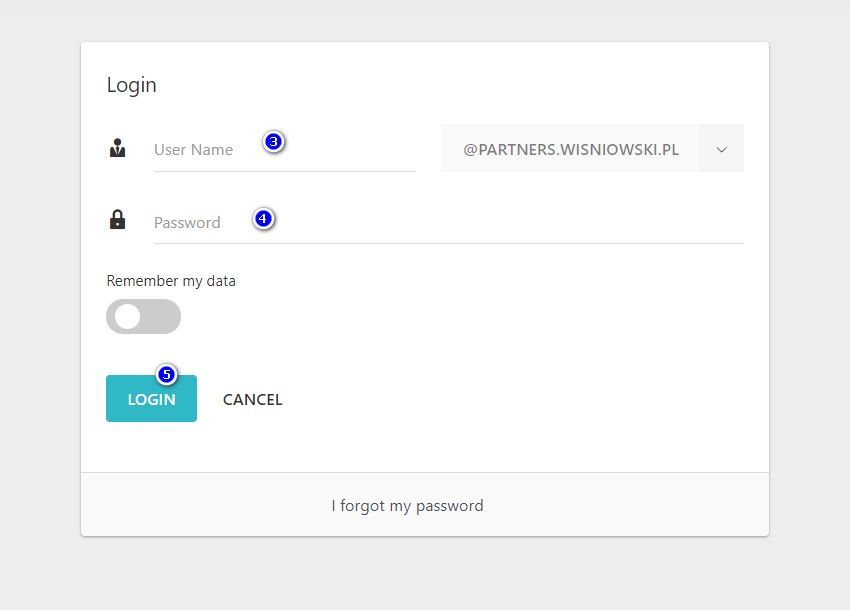Click the Remember my data label
Image resolution: width=850 pixels, height=610 pixels.
[171, 281]
